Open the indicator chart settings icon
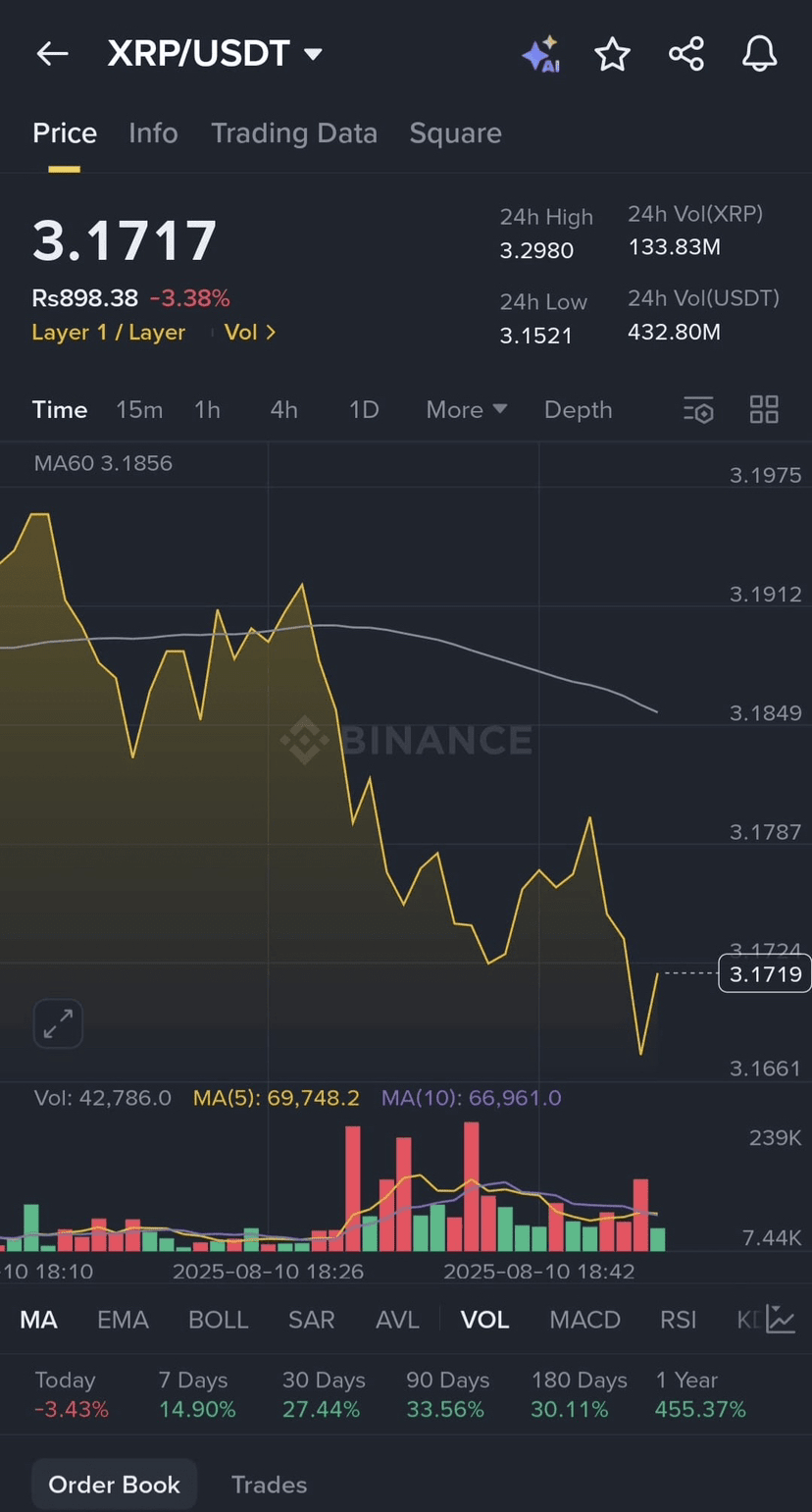This screenshot has height=1512, width=812. tap(781, 1320)
